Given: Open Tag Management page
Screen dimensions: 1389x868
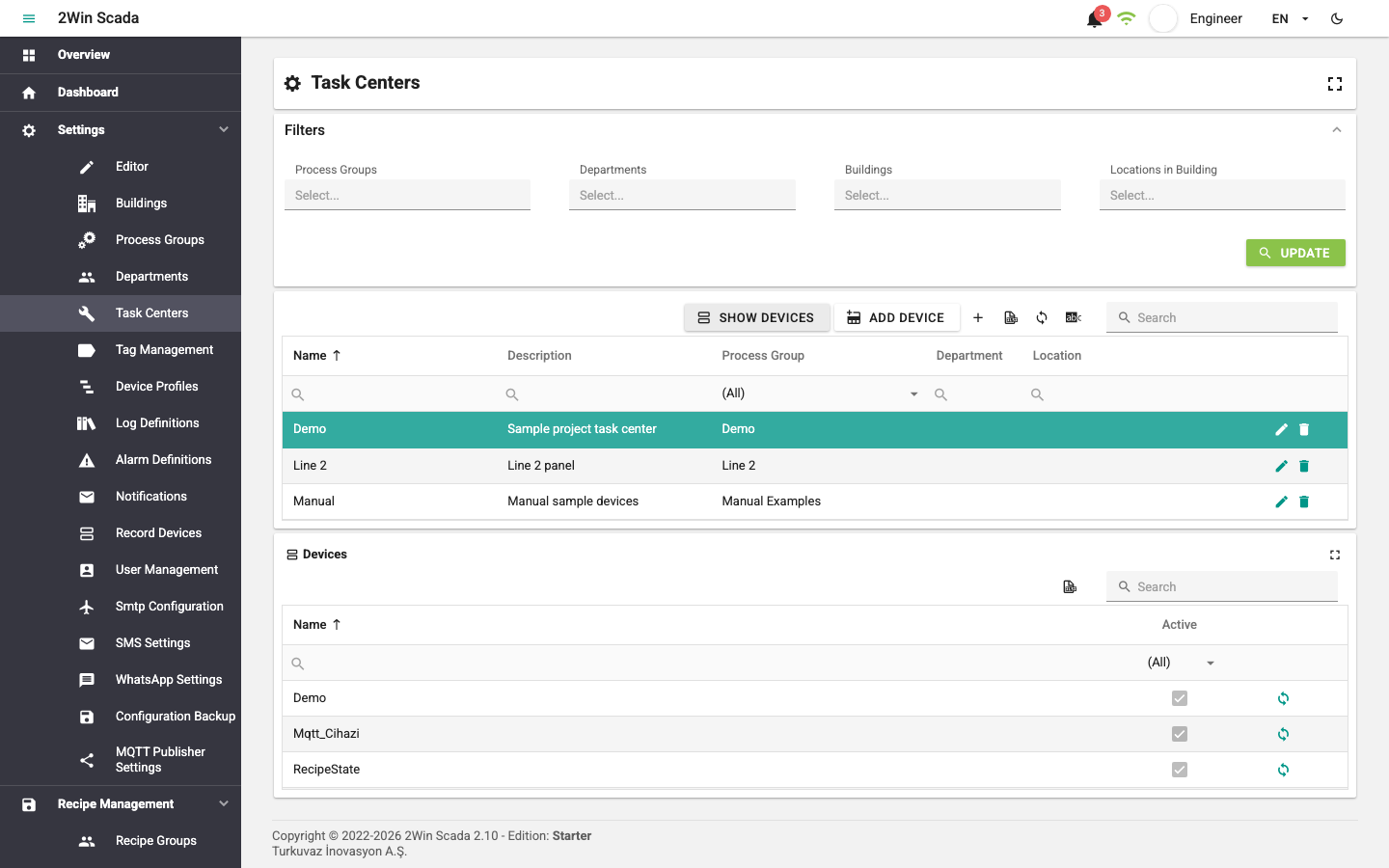Looking at the screenshot, I should [121, 350].
